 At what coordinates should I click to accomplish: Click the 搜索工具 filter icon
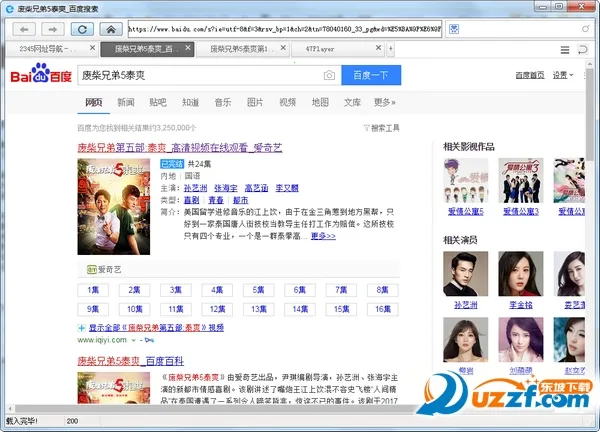pos(366,128)
